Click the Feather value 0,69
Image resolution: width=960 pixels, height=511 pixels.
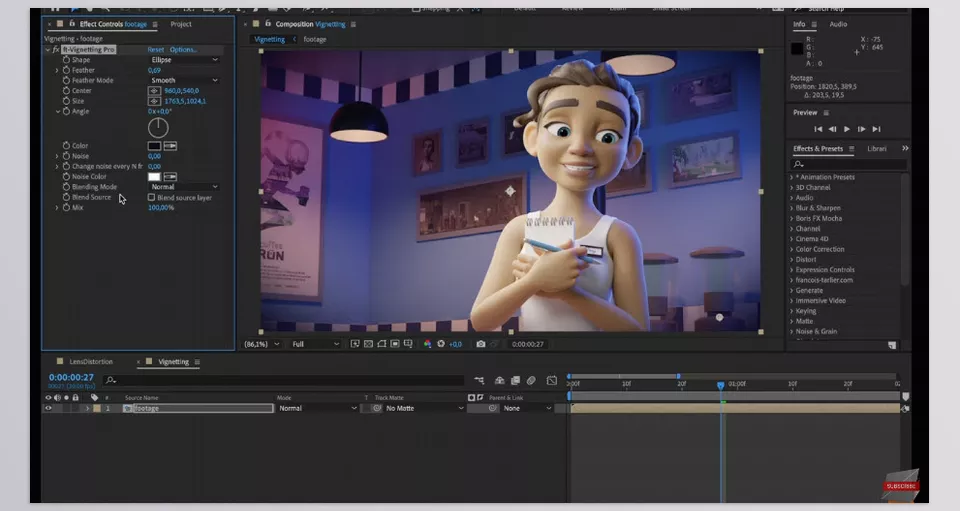(x=154, y=70)
